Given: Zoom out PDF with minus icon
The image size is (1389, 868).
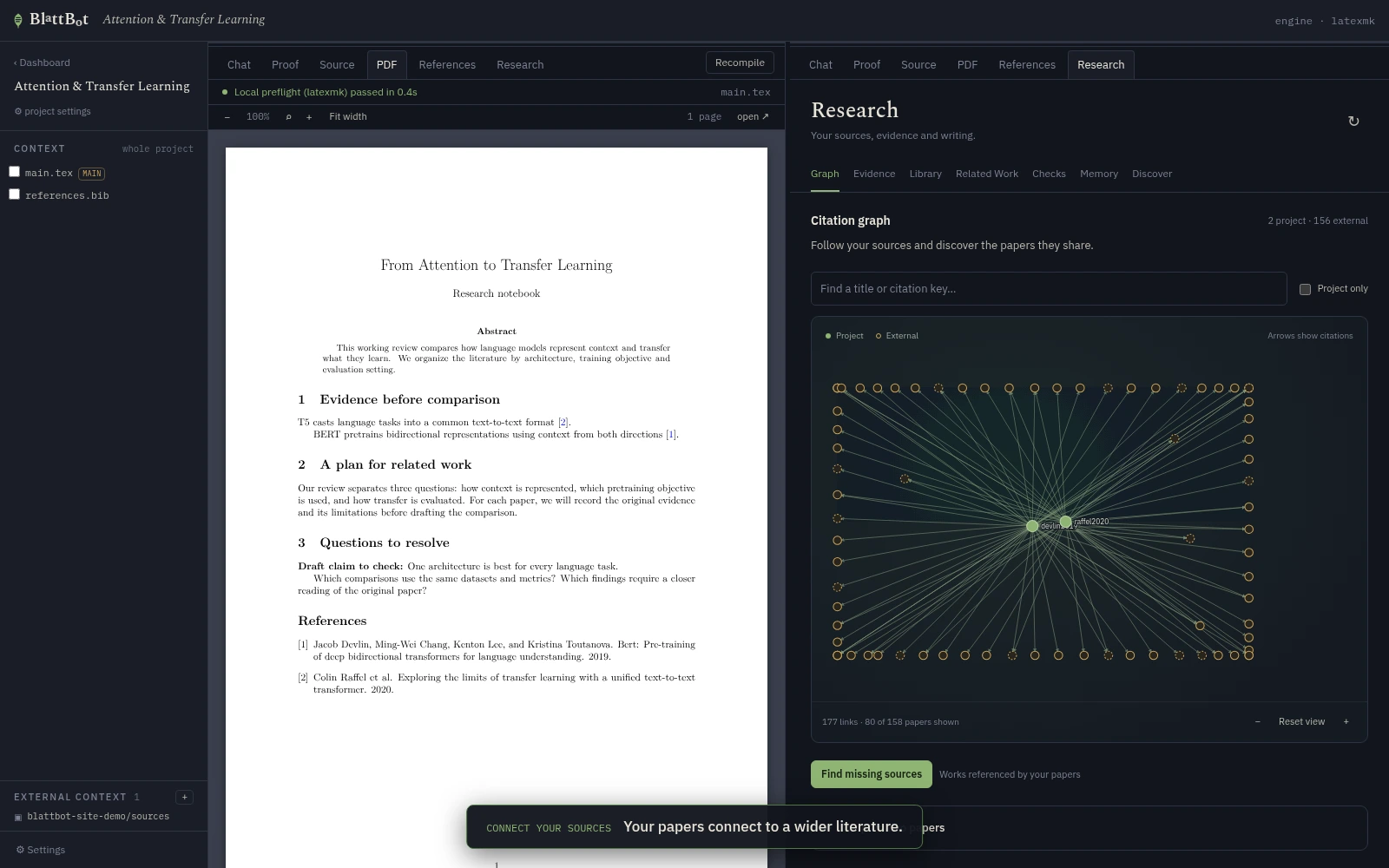Looking at the screenshot, I should coord(227,117).
